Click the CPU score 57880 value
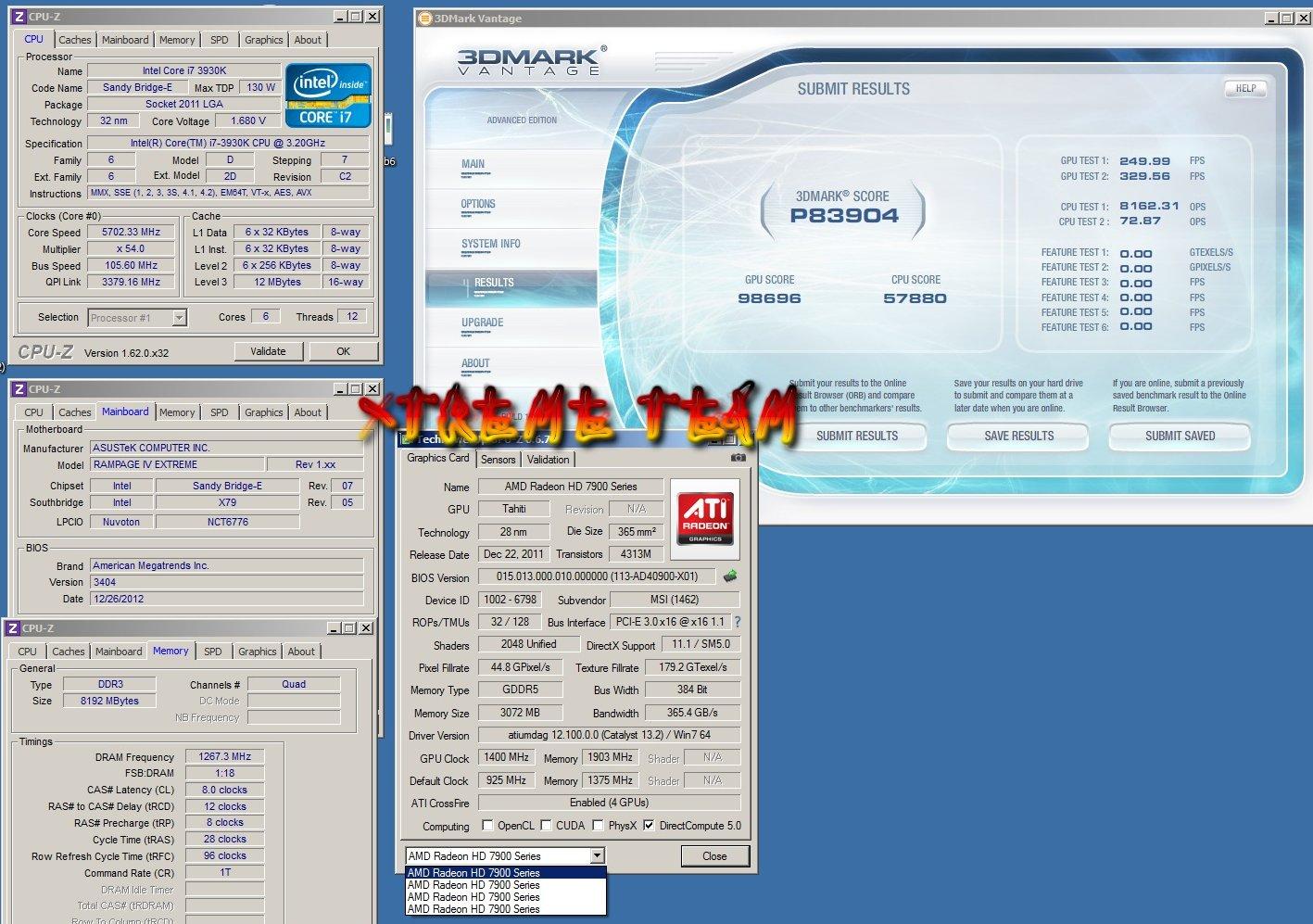 click(x=915, y=298)
